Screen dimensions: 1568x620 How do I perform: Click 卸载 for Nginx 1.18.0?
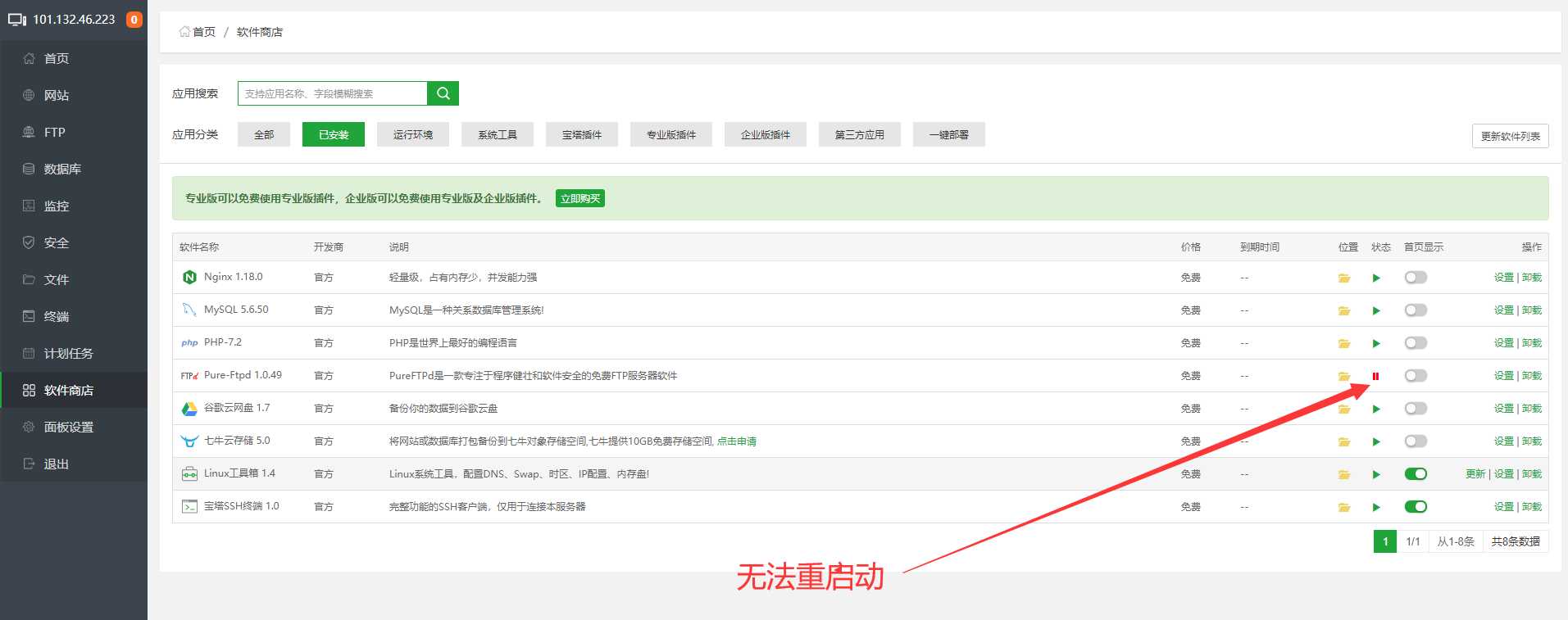pos(1532,278)
